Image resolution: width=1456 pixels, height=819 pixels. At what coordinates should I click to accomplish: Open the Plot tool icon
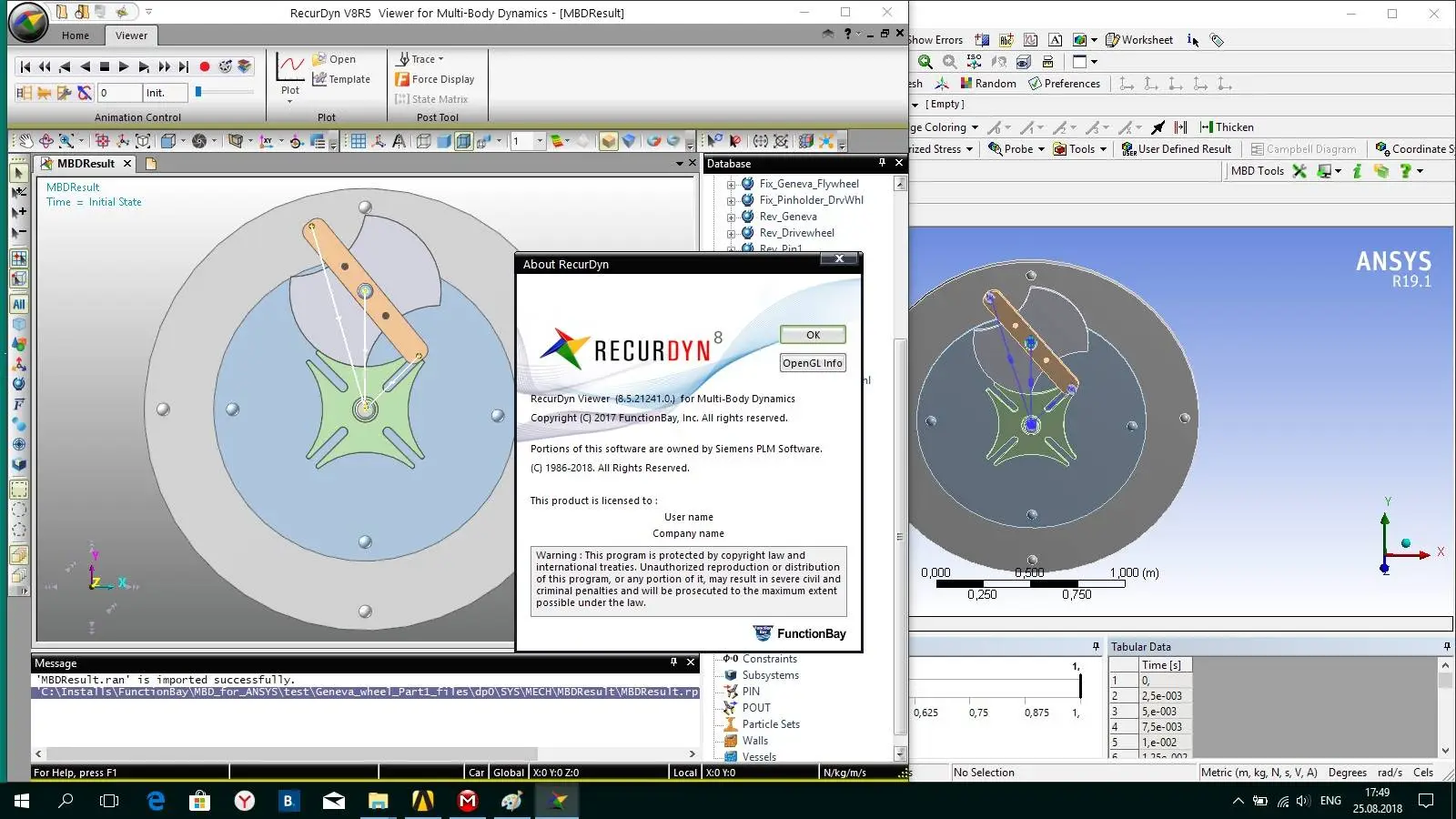point(290,66)
